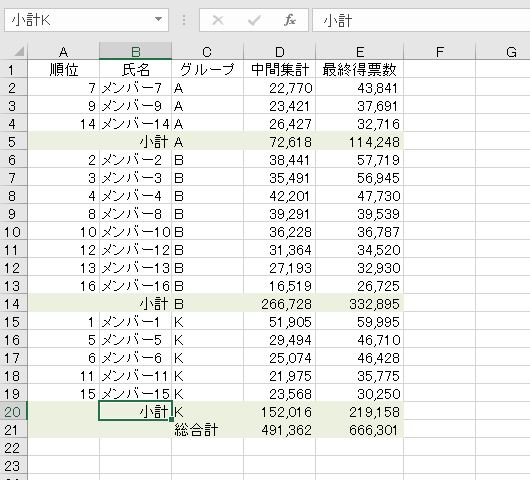Select row 14 header
Image resolution: width=530 pixels, height=480 pixels.
[14, 304]
